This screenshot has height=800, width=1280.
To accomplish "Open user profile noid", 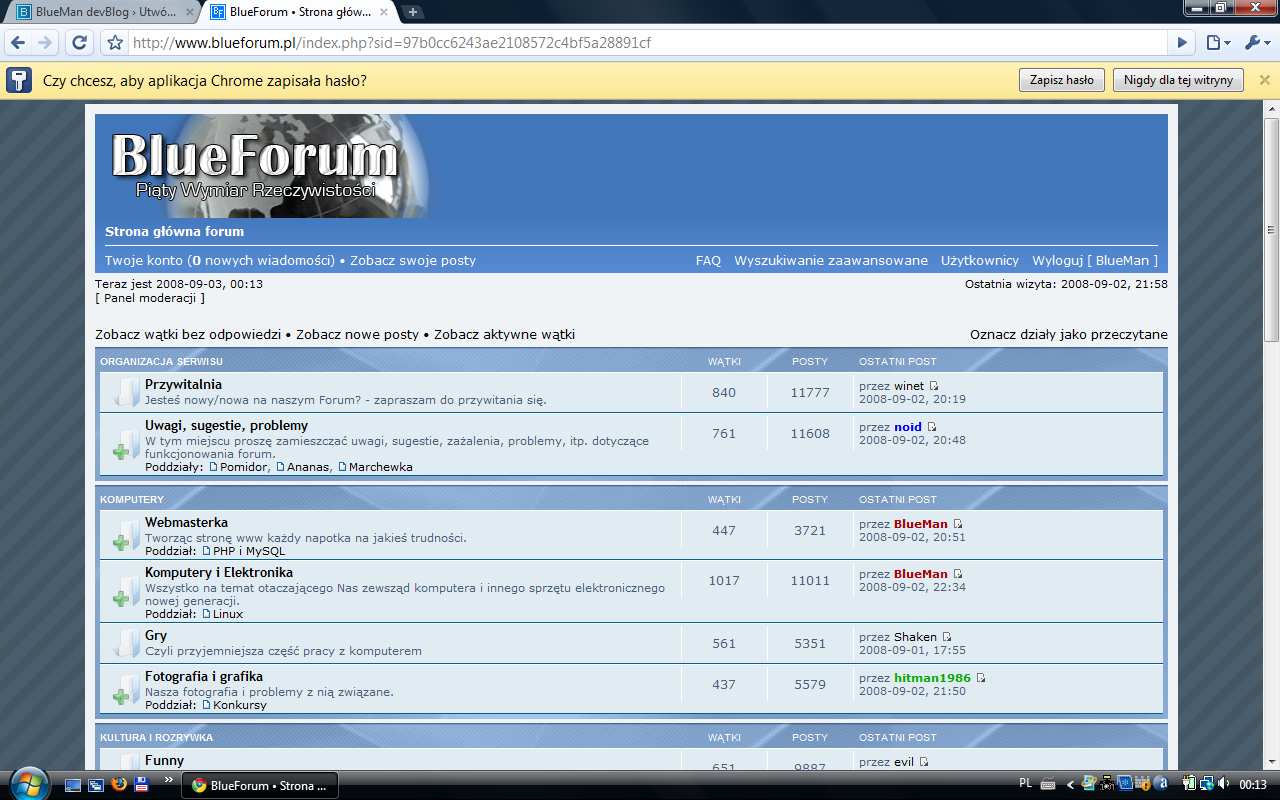I will coord(908,427).
